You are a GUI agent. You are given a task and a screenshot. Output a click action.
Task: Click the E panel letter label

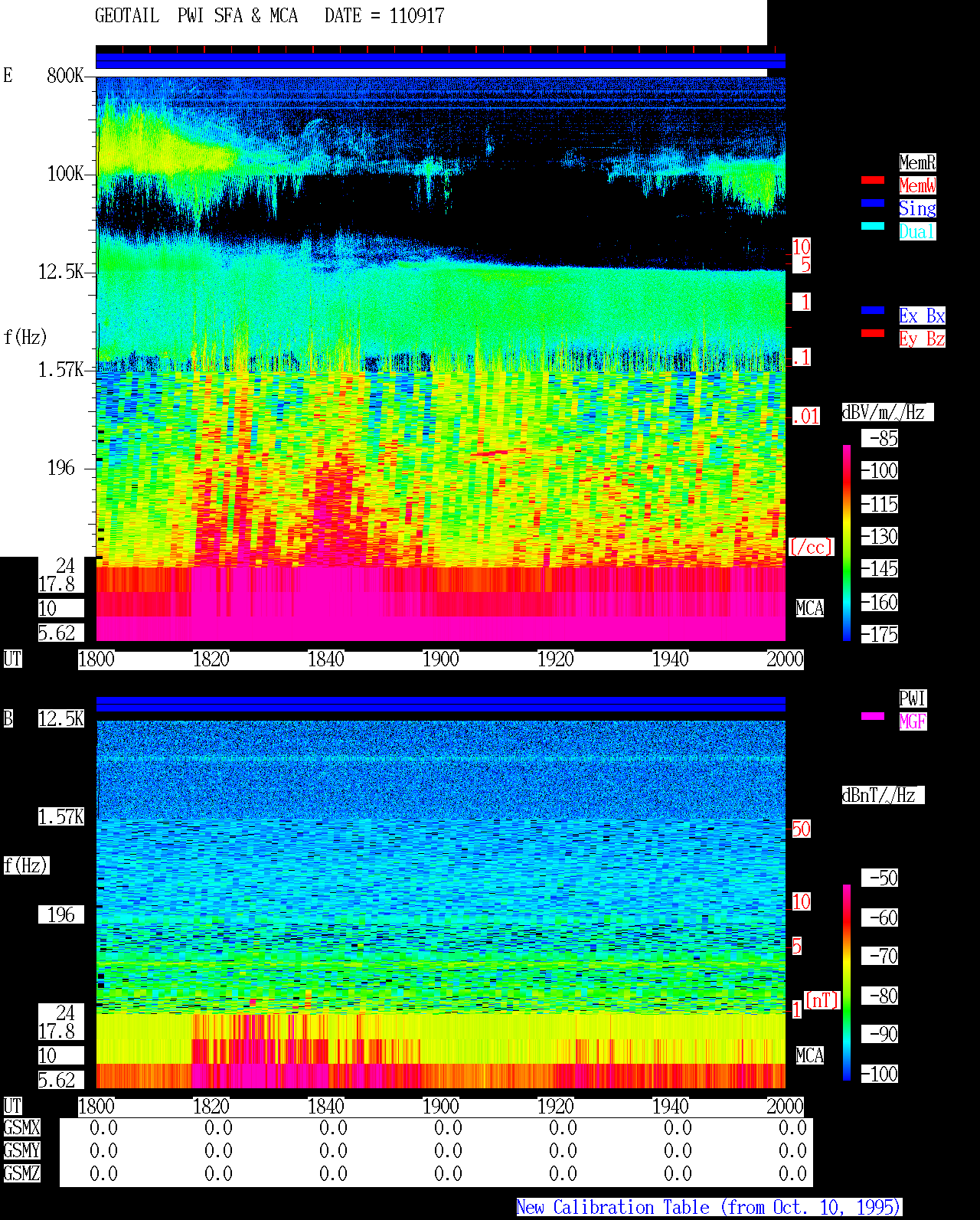tap(8, 75)
